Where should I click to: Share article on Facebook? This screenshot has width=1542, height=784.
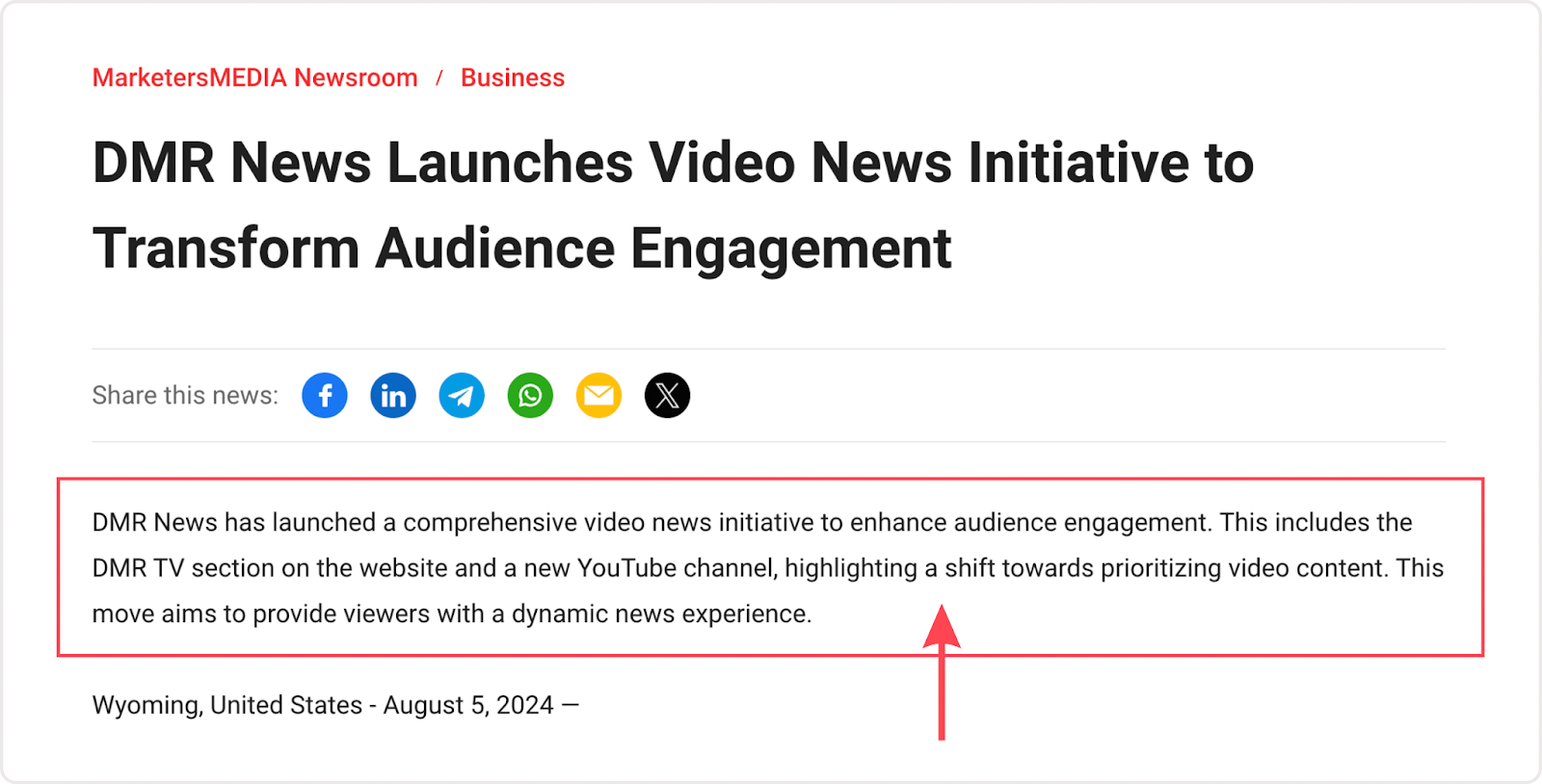(325, 395)
